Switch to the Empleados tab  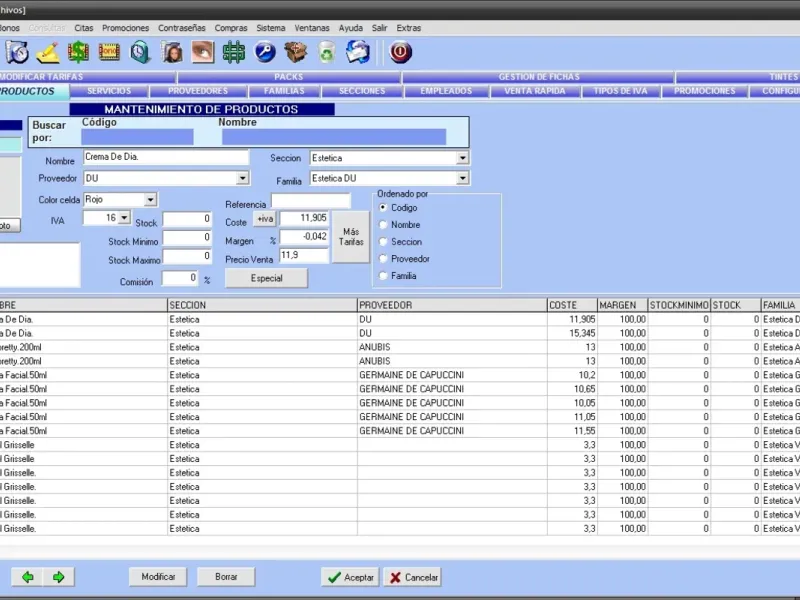pyautogui.click(x=446, y=91)
